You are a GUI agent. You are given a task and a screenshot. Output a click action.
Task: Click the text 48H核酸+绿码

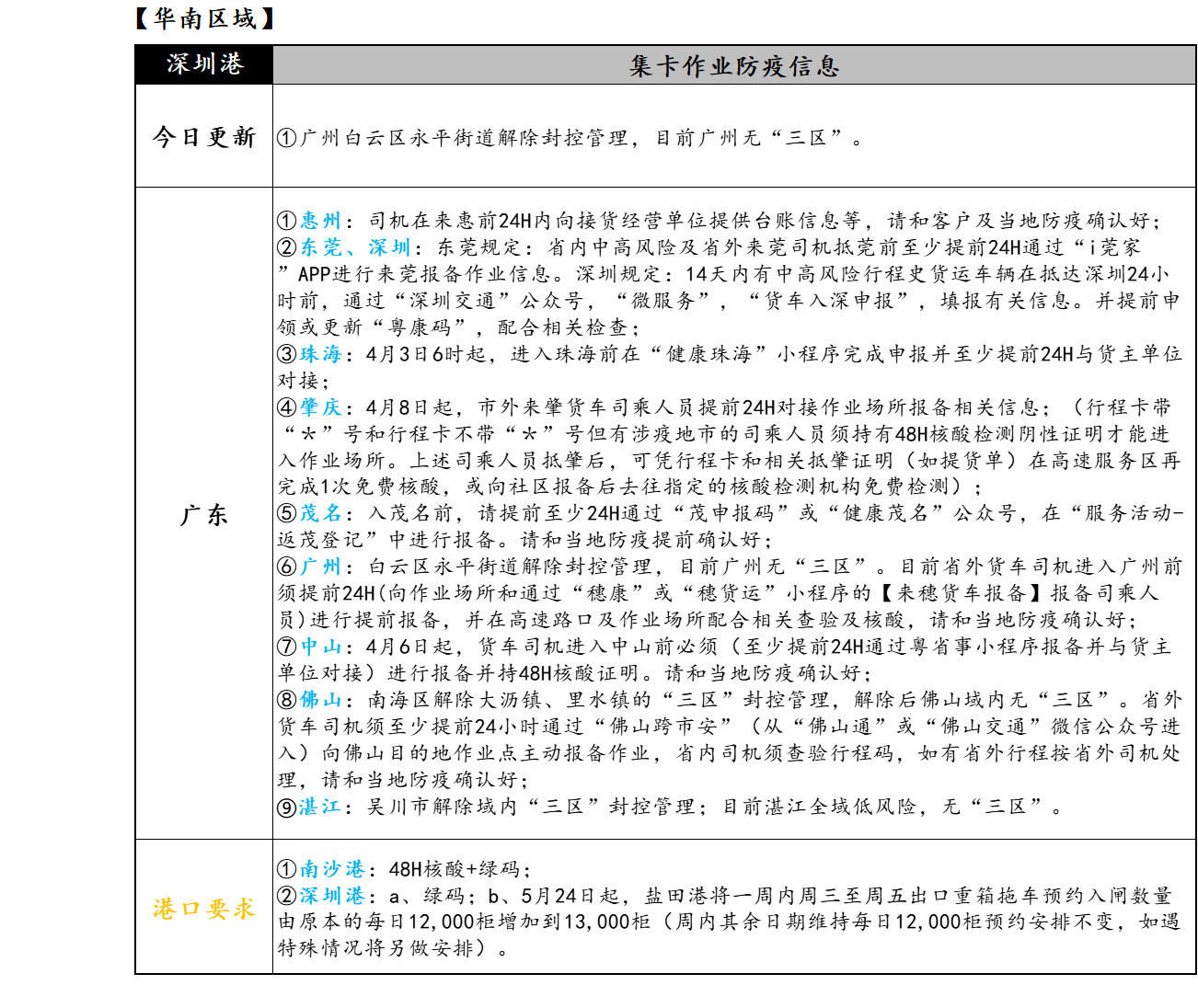[455, 869]
